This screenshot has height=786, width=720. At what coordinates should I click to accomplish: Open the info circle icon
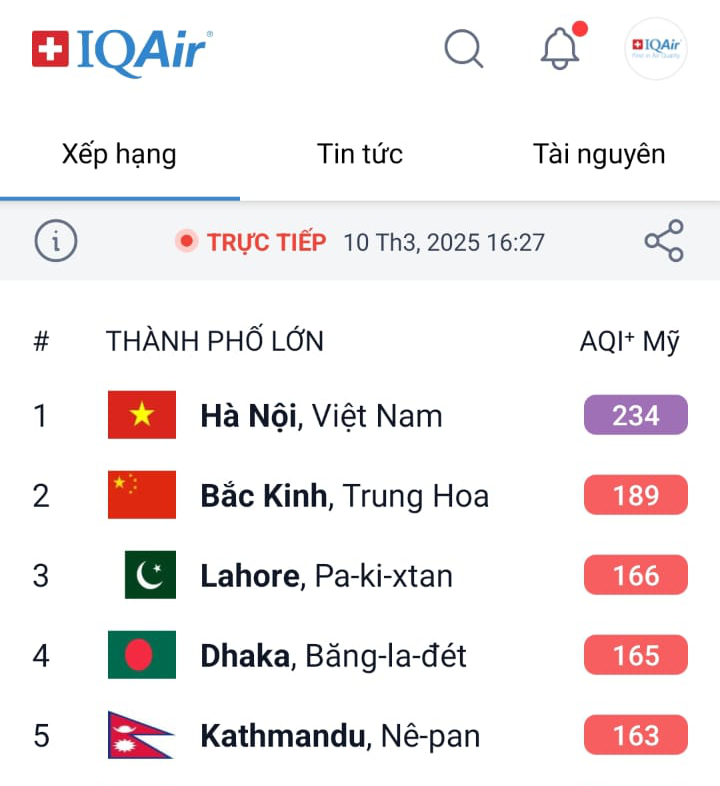point(56,241)
